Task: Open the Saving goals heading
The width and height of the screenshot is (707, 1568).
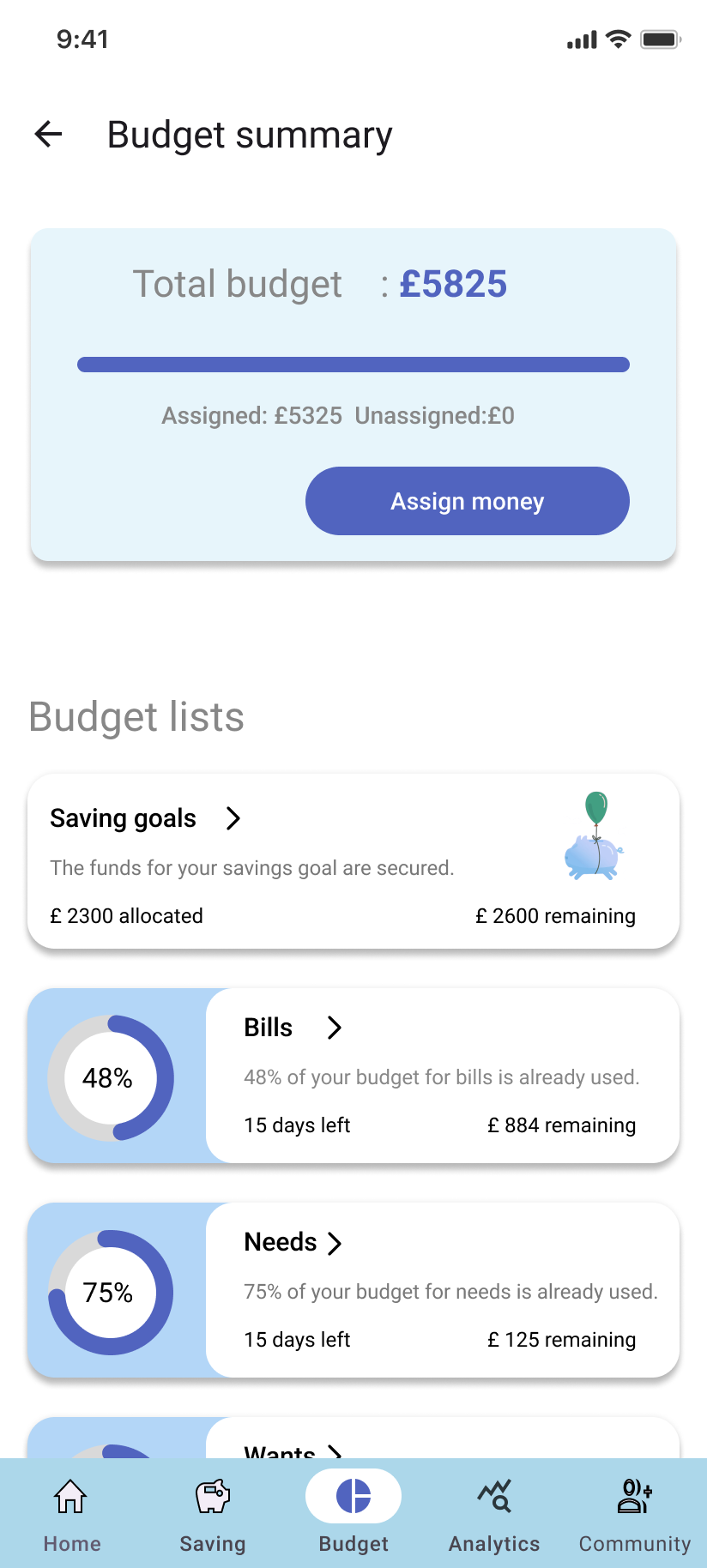Action: 124,818
